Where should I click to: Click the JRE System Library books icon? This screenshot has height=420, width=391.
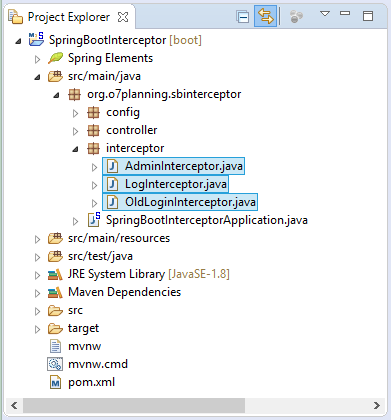[x=55, y=274]
